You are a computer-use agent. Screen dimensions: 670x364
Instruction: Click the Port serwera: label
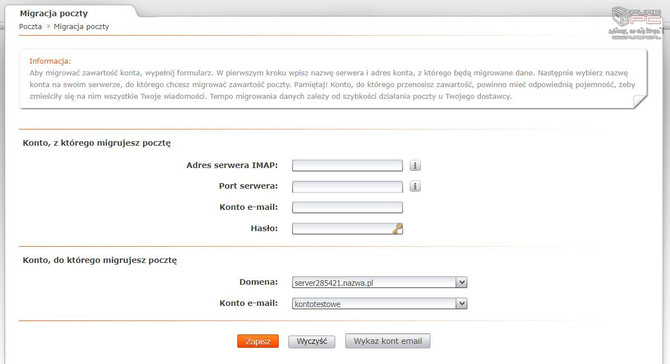coord(248,186)
